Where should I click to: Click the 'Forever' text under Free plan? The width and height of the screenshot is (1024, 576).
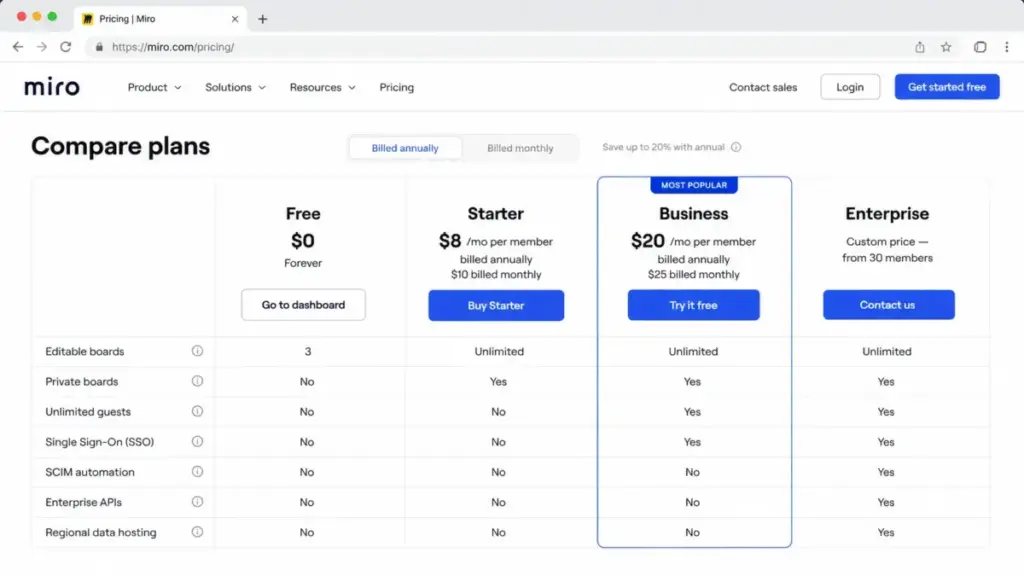[x=303, y=263]
